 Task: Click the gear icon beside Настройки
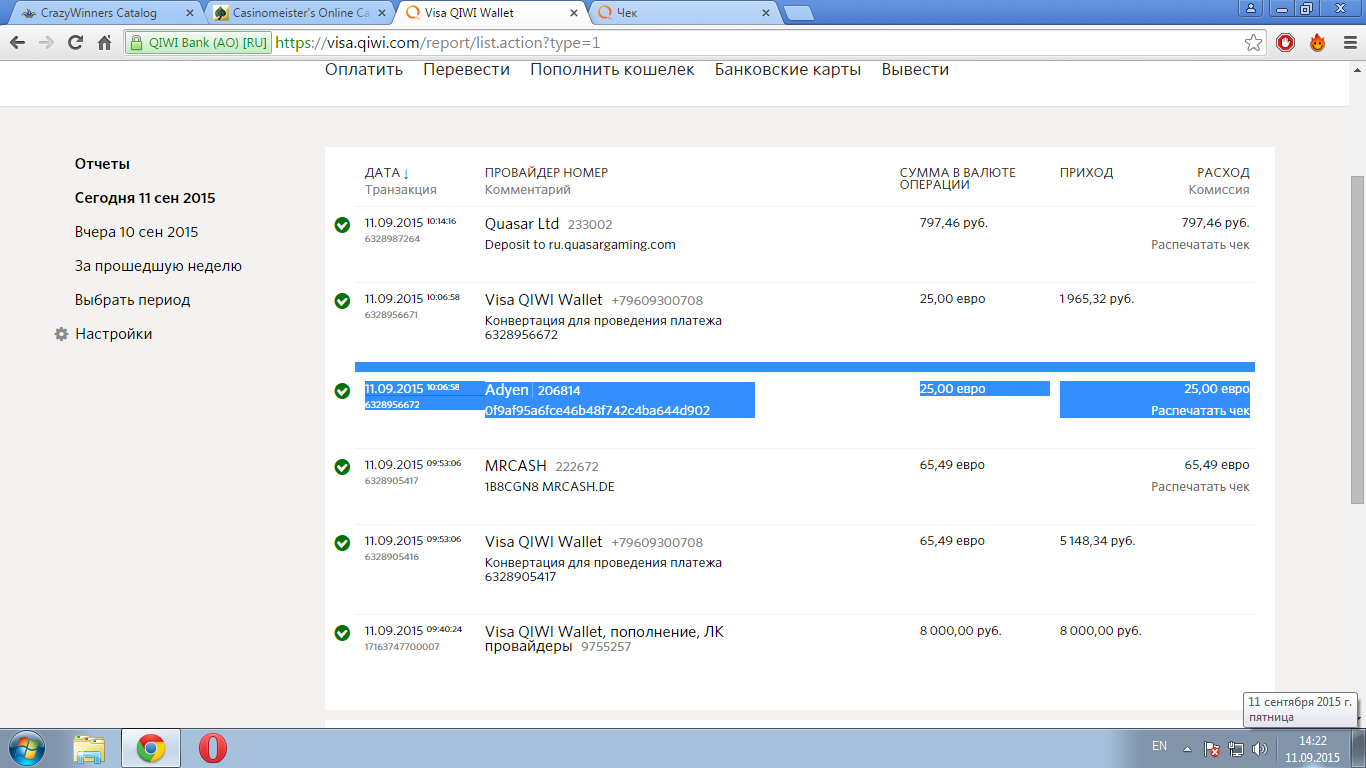coord(62,334)
